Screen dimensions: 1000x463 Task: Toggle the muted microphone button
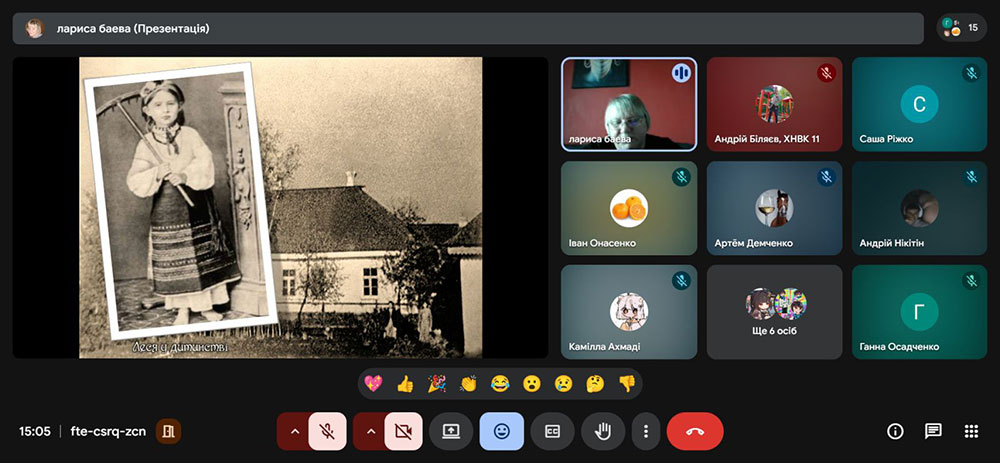click(327, 431)
